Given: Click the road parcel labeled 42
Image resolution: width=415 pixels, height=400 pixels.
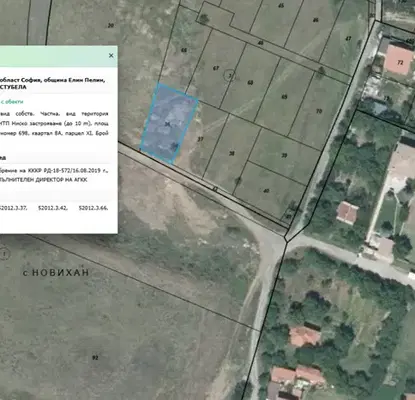Looking at the screenshot, I should [215, 189].
